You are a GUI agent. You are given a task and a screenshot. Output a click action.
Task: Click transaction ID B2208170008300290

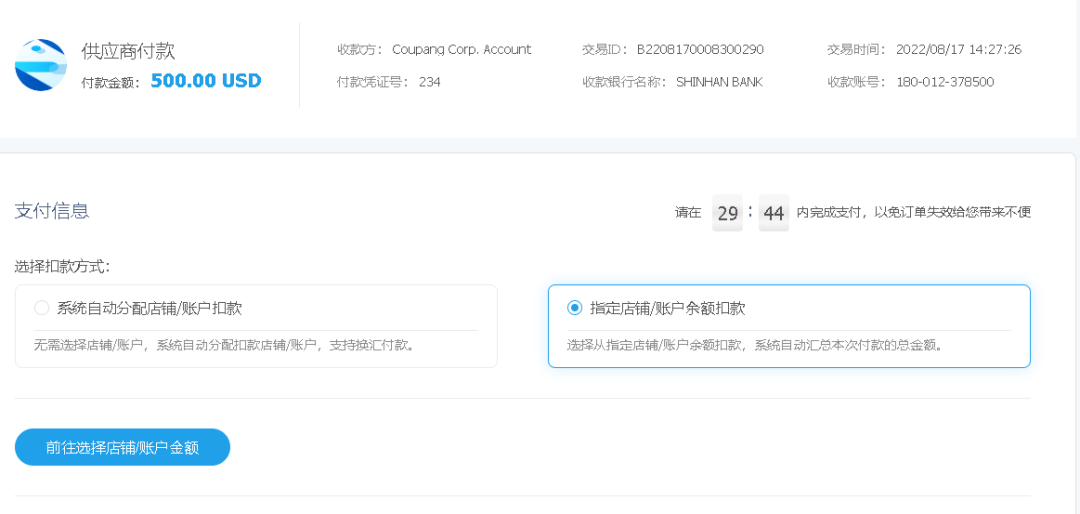[x=700, y=50]
